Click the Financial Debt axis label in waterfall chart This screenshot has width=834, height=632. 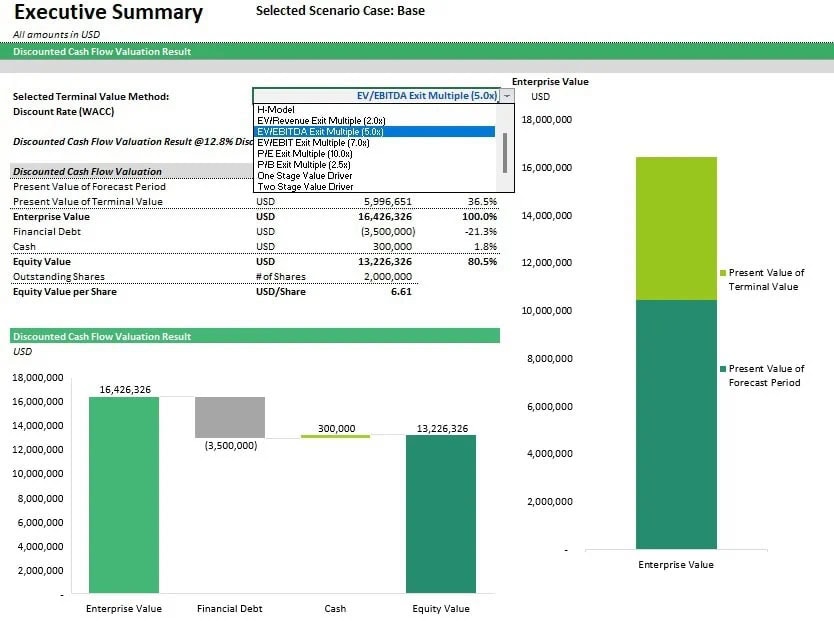click(x=230, y=609)
